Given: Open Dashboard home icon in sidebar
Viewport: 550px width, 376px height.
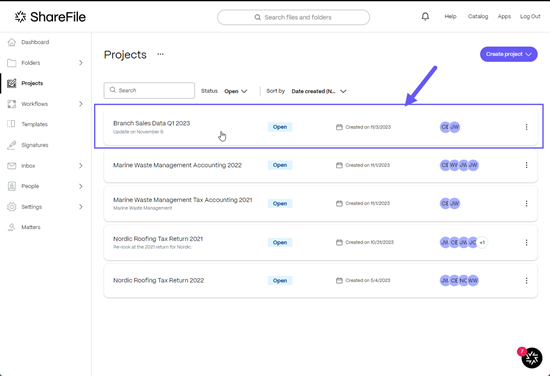Looking at the screenshot, I should click(12, 42).
